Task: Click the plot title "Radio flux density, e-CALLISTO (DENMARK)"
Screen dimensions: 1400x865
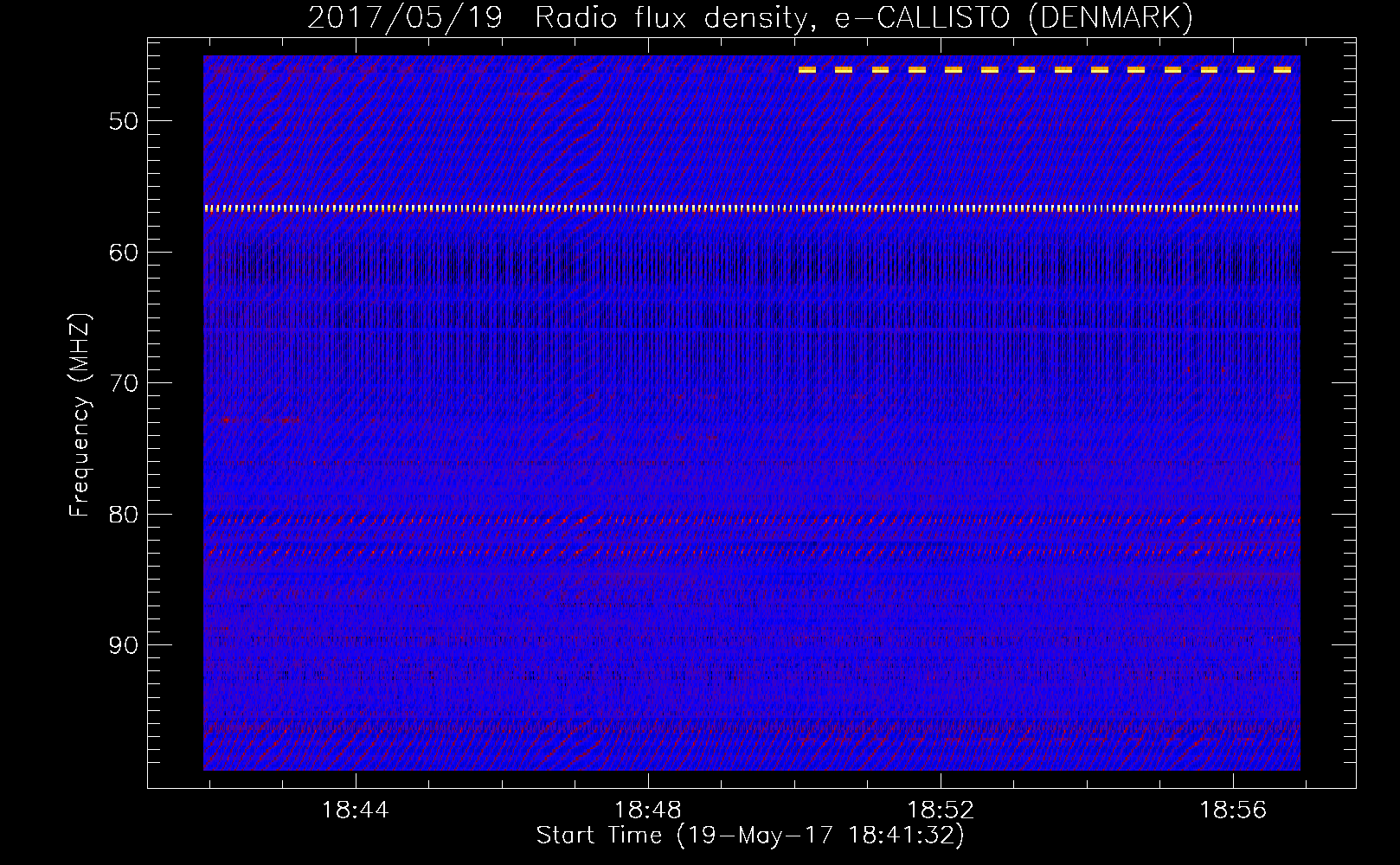Action: pyautogui.click(x=864, y=17)
